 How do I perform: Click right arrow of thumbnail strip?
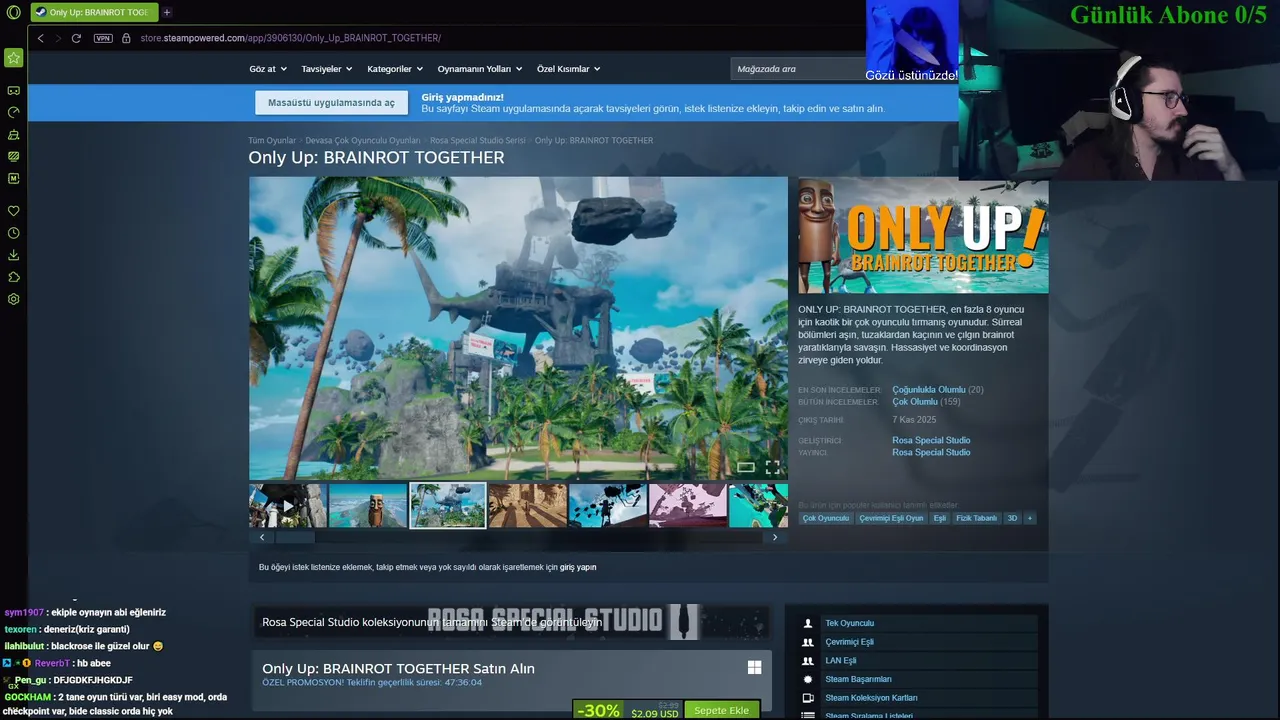pyautogui.click(x=774, y=537)
